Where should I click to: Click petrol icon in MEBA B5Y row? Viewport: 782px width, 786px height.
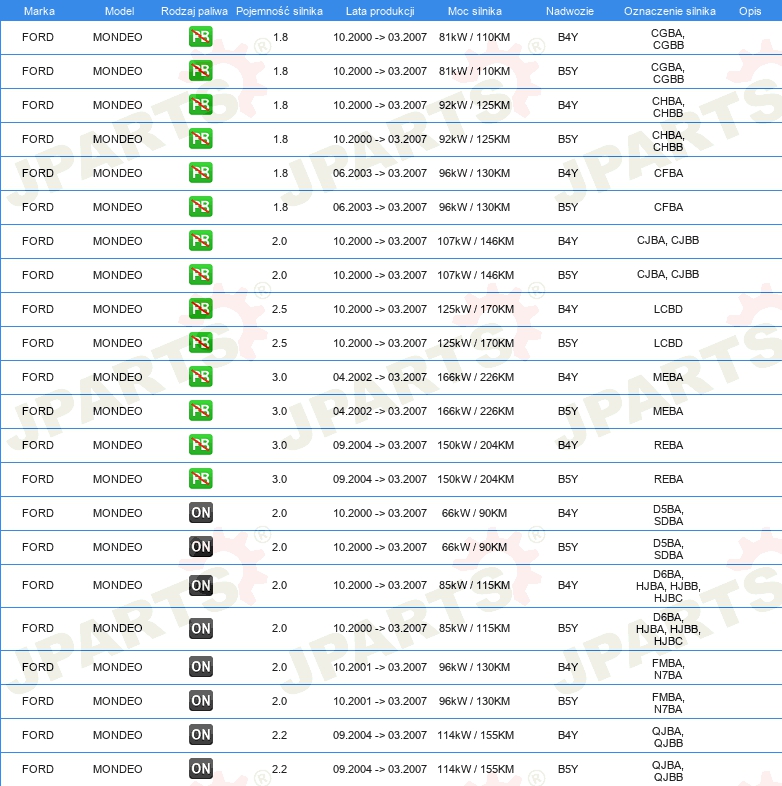click(x=201, y=411)
